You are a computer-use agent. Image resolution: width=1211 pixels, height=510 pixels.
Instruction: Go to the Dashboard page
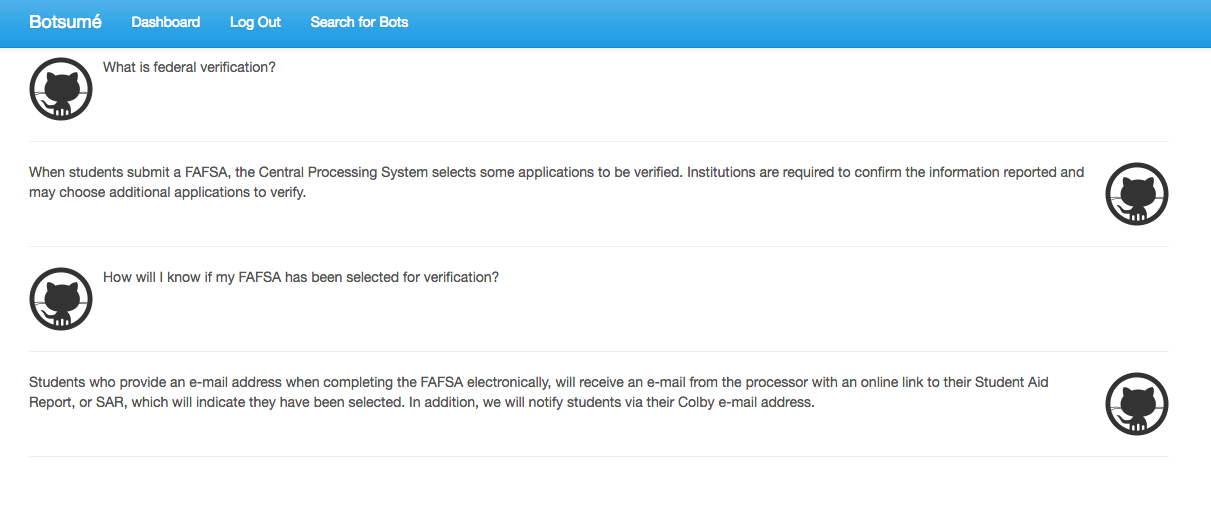165,22
